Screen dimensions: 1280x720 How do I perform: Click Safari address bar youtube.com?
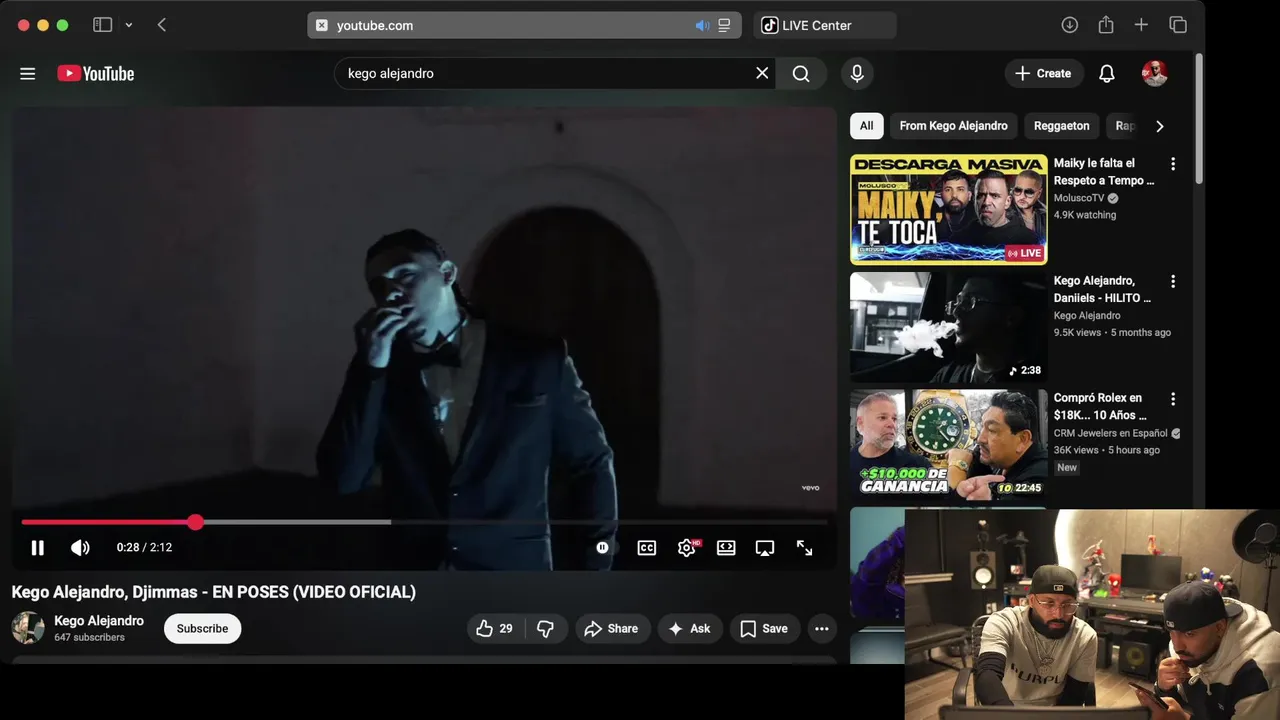point(524,25)
